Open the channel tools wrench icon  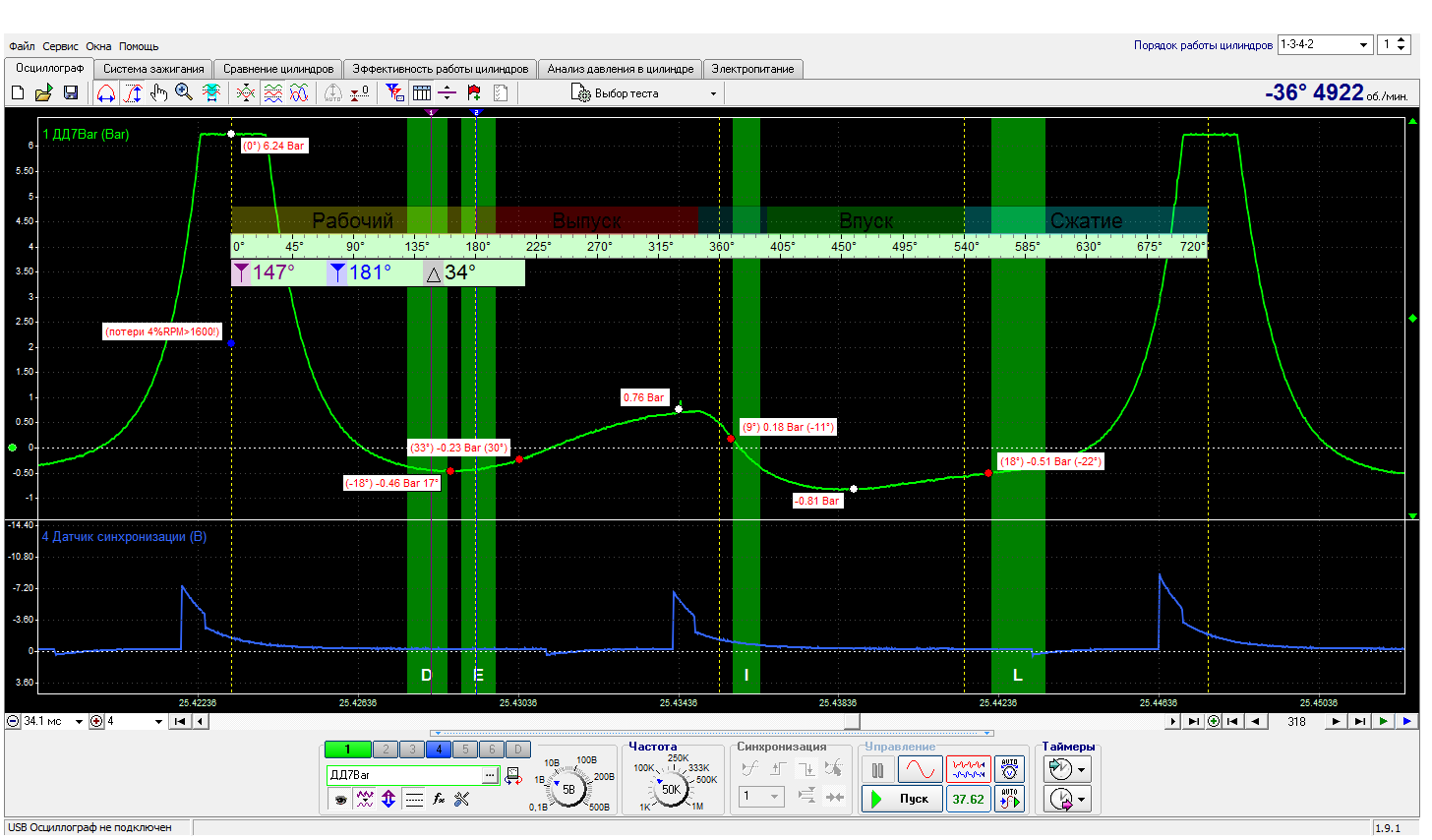462,799
